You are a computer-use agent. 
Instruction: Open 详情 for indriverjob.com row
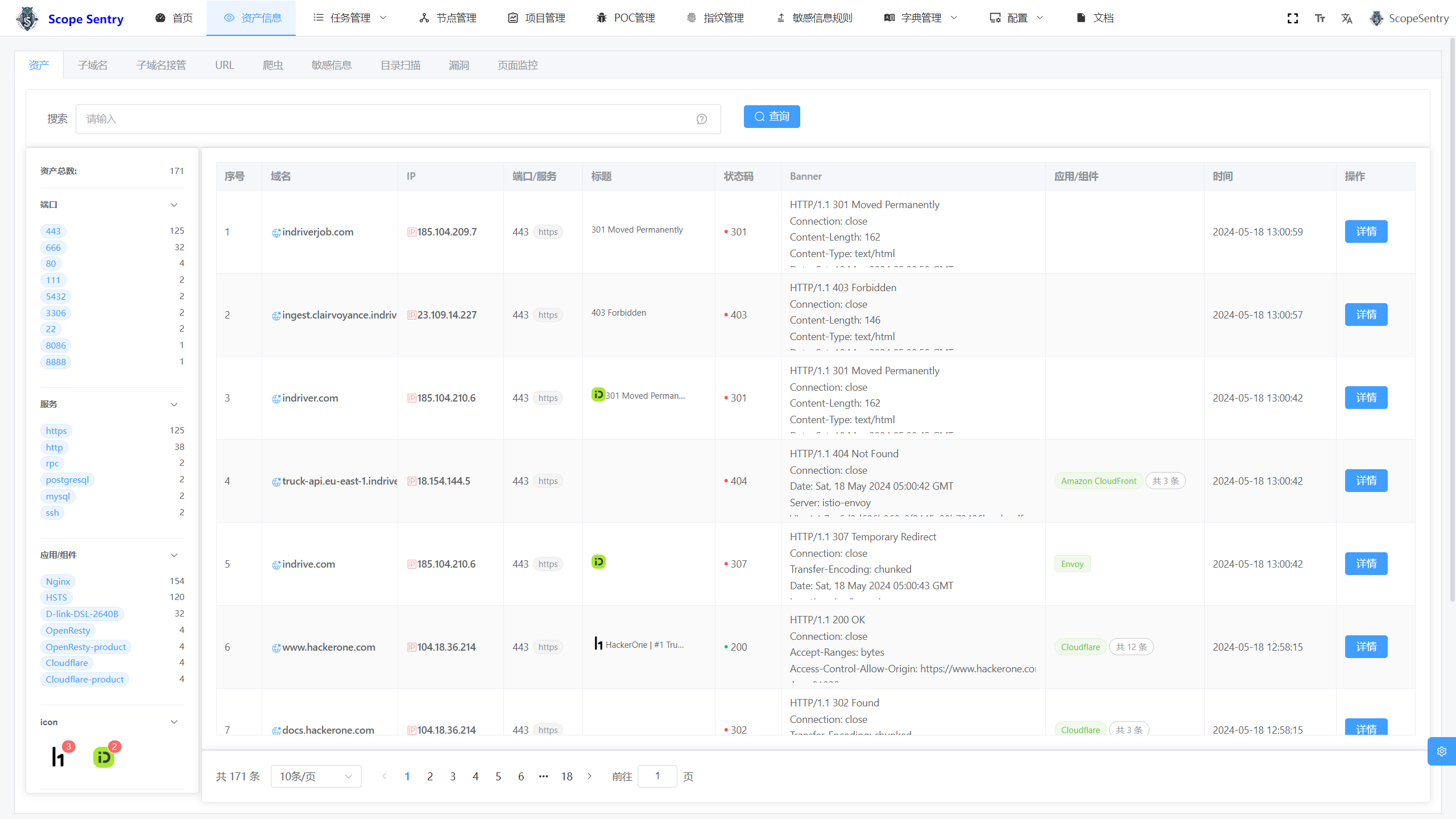[1366, 231]
